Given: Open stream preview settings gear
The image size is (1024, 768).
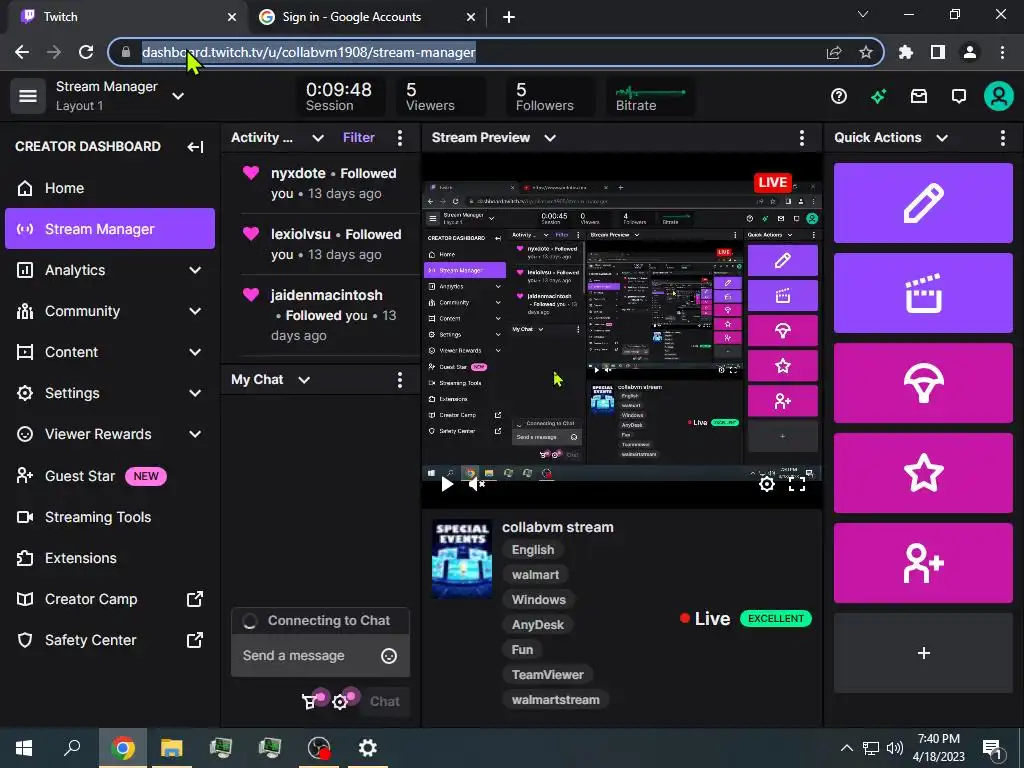Looking at the screenshot, I should point(767,484).
